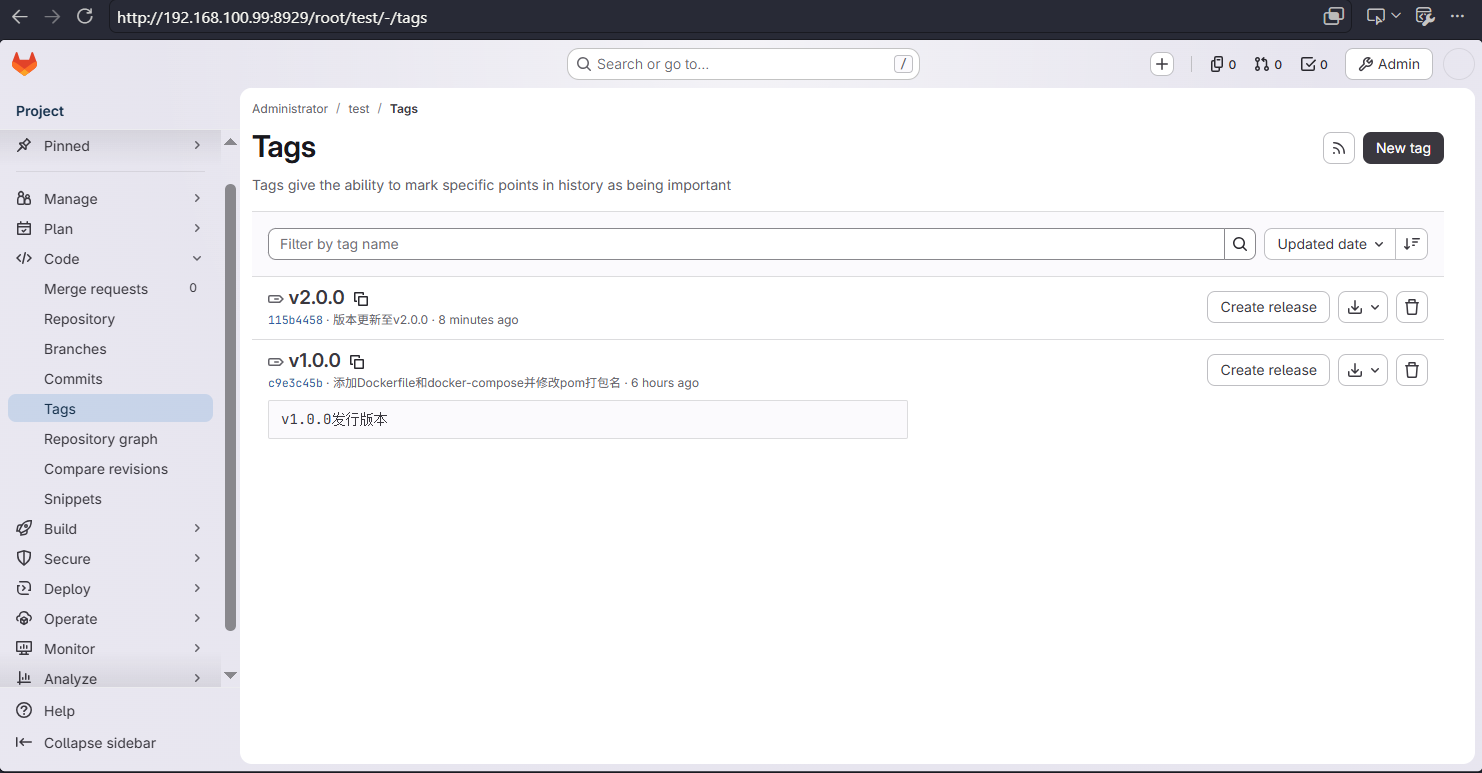Open the Admin area button

(1389, 64)
